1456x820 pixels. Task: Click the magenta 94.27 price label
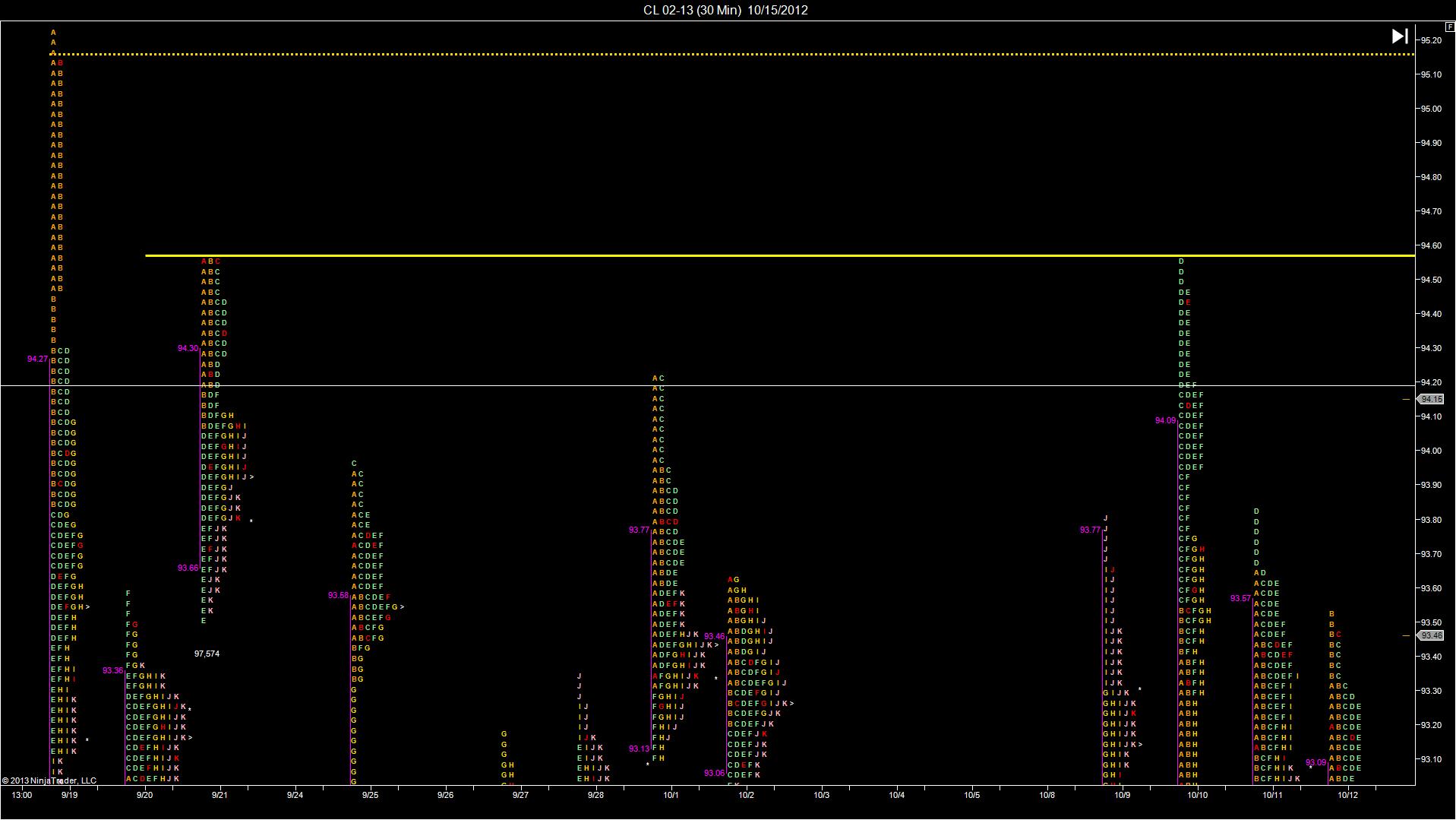coord(37,359)
